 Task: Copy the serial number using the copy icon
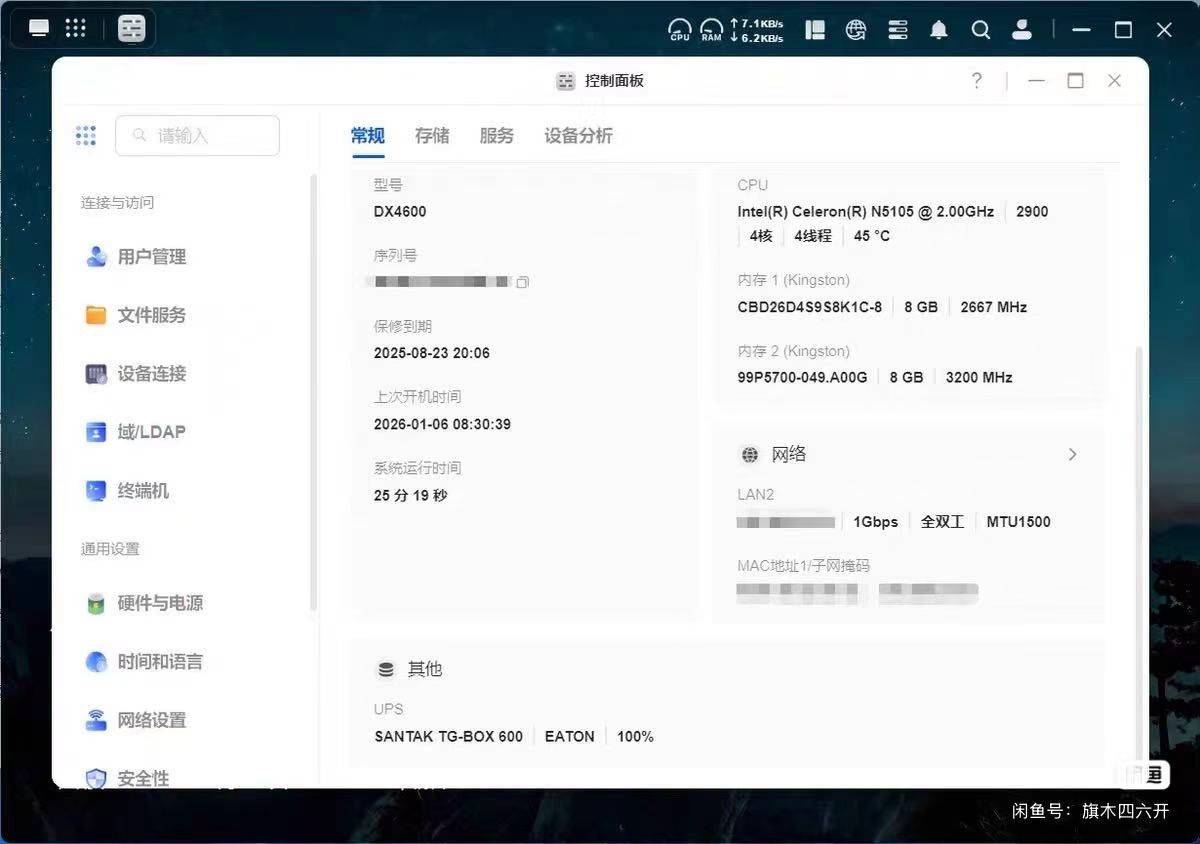[x=522, y=282]
